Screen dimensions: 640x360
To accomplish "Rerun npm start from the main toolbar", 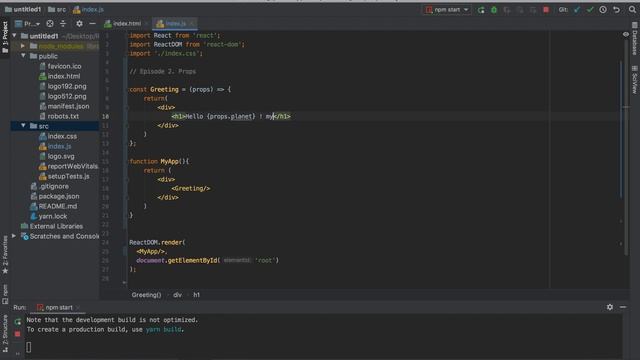I will click(x=481, y=10).
